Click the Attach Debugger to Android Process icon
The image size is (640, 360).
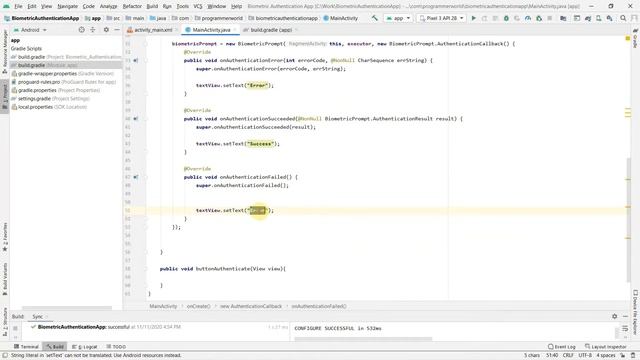point(539,18)
